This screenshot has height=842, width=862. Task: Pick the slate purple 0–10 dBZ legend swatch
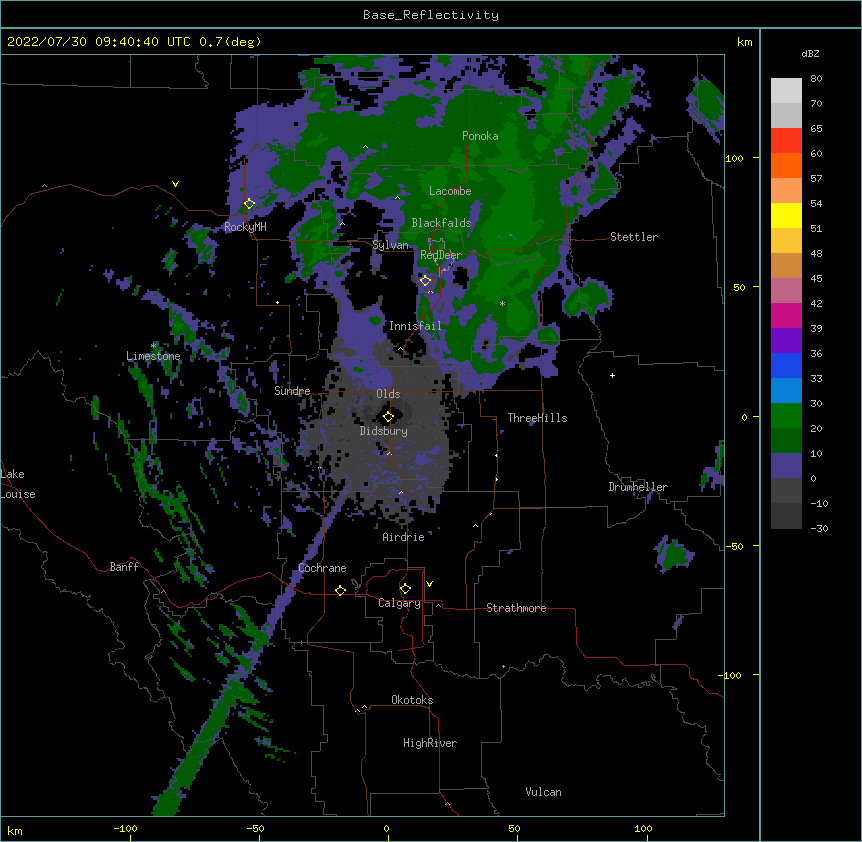786,466
